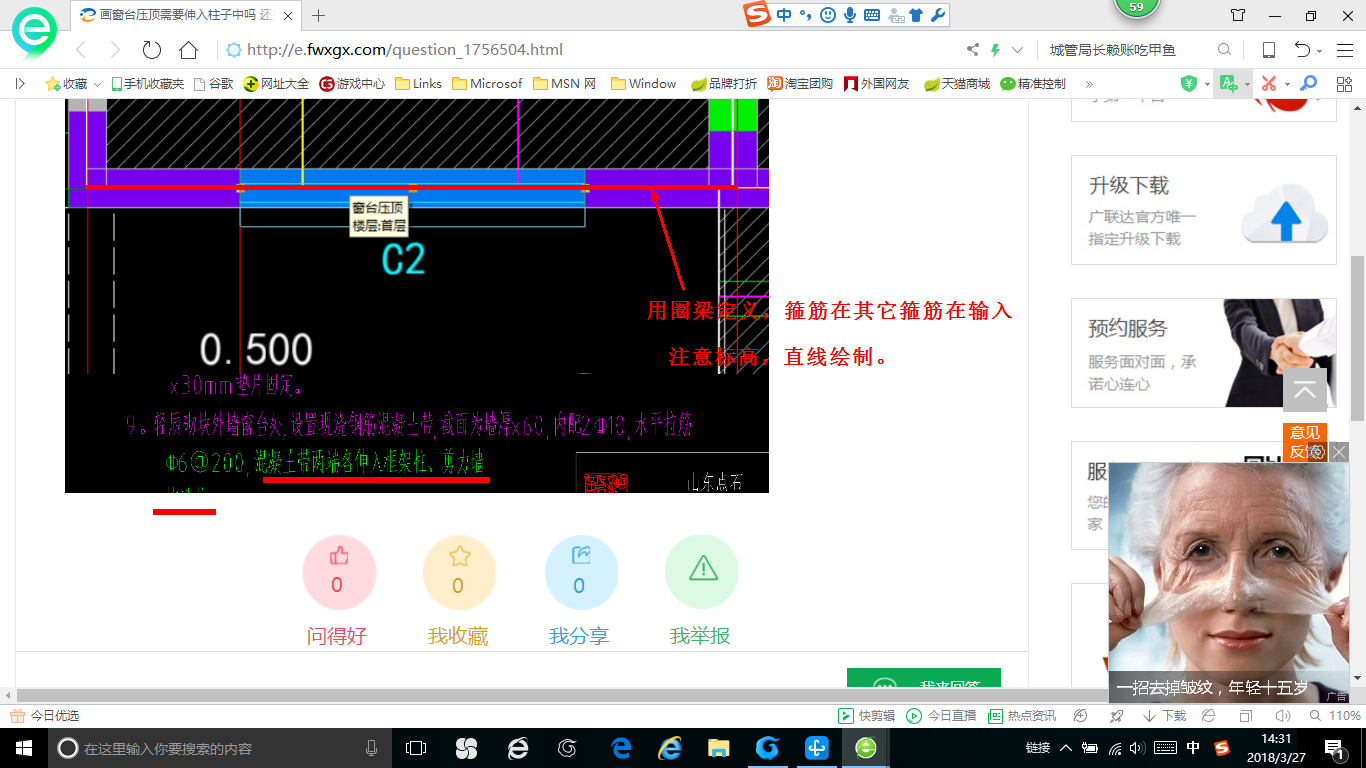The width and height of the screenshot is (1366, 768).
Task: Click the orange 意见反馈 feedback tab
Action: [1305, 442]
